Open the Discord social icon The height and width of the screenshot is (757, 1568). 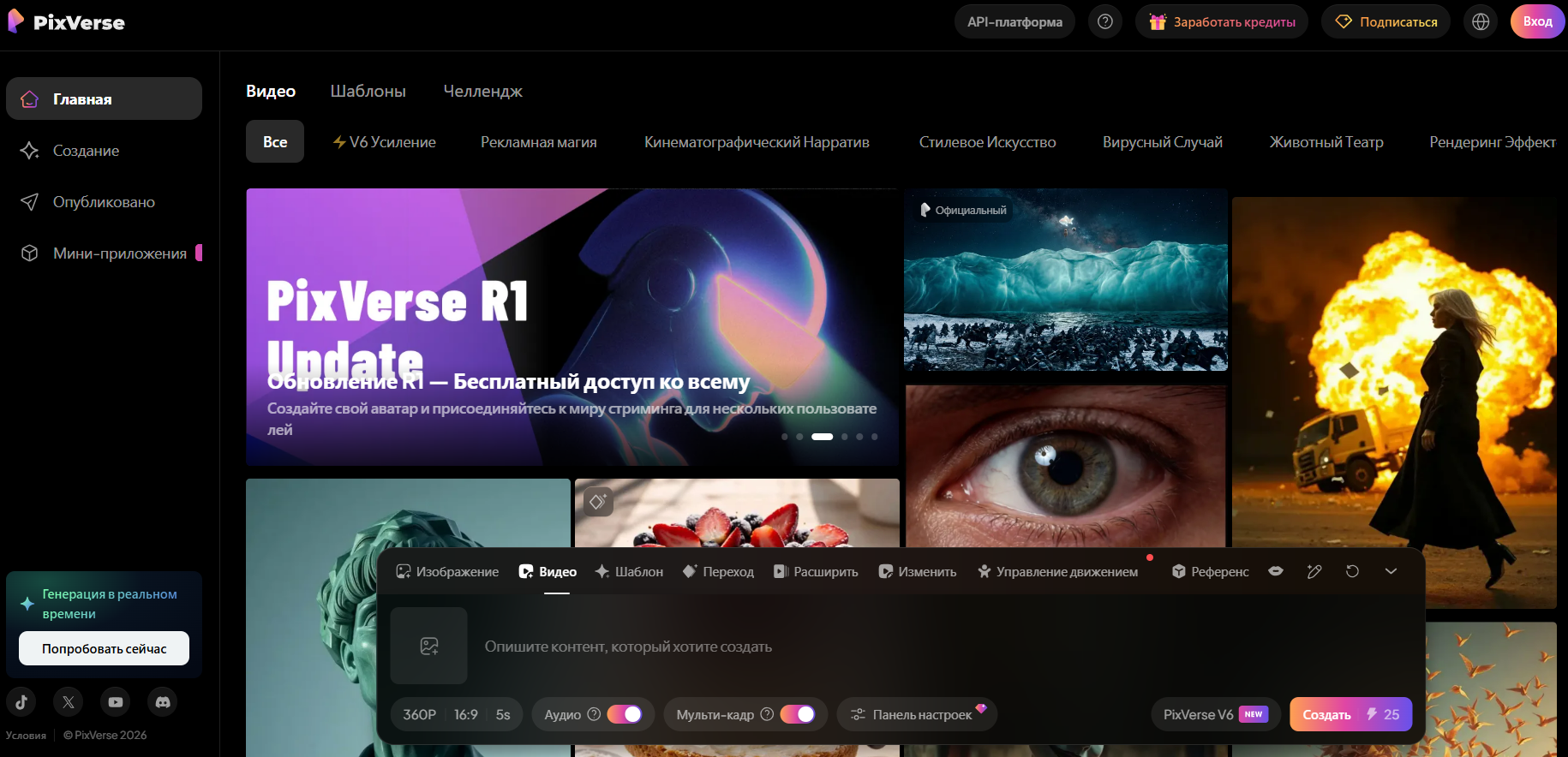(x=163, y=702)
